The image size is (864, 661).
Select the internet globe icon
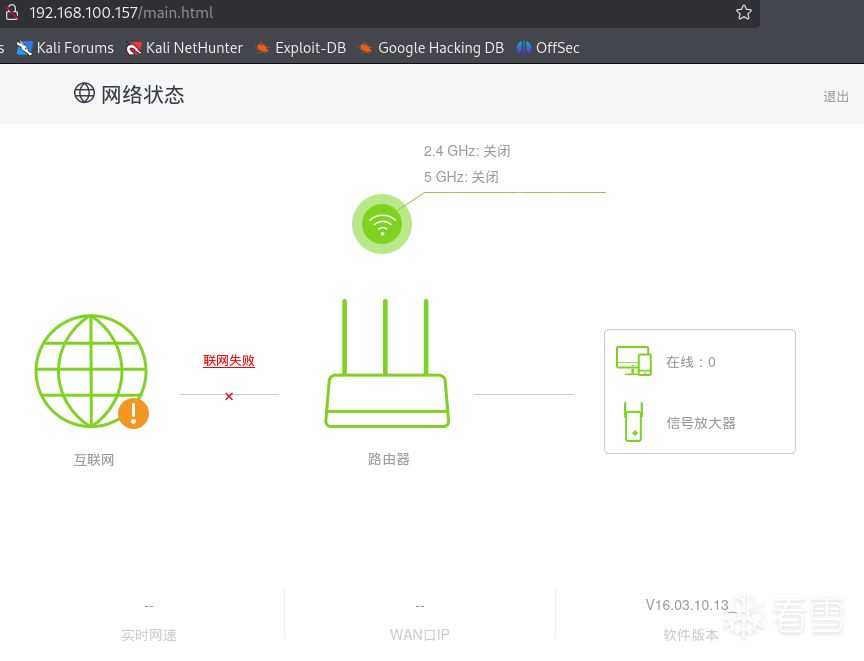[x=91, y=373]
